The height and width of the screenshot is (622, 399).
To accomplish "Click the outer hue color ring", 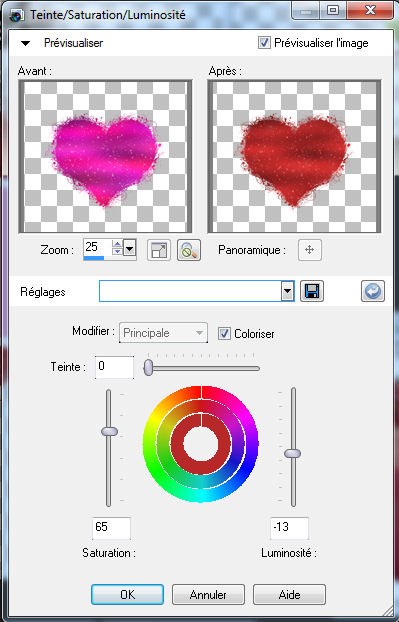I will (201, 497).
